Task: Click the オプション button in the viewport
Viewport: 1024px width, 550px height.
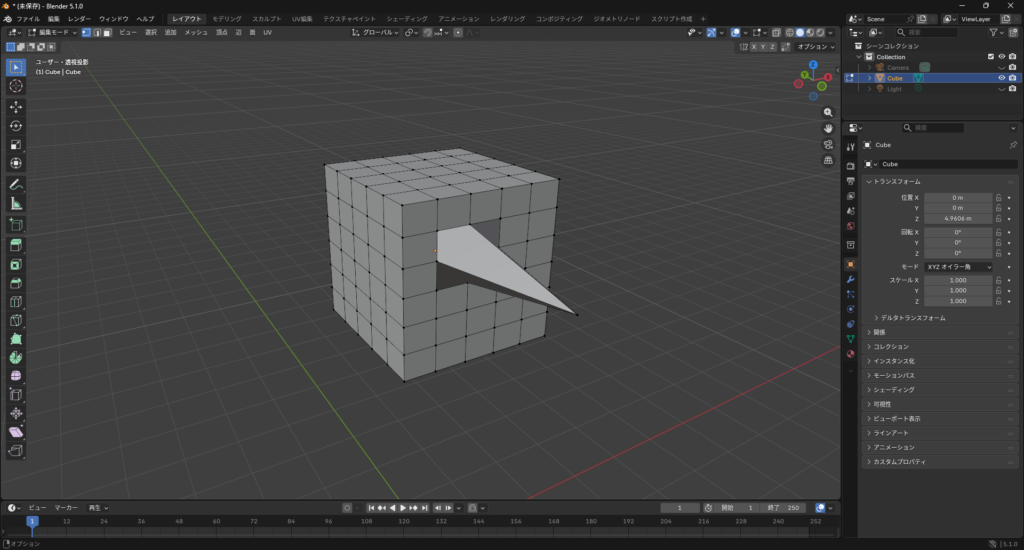Action: click(814, 47)
